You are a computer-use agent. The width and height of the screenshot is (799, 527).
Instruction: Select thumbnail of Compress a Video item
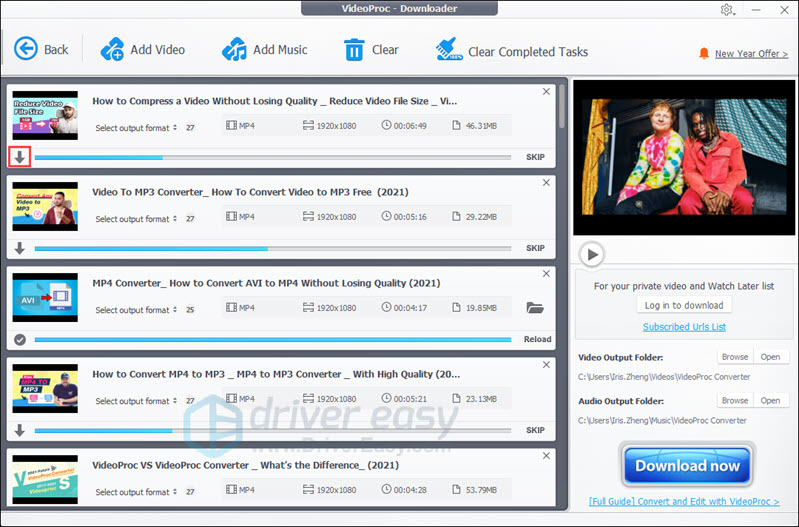pyautogui.click(x=45, y=116)
